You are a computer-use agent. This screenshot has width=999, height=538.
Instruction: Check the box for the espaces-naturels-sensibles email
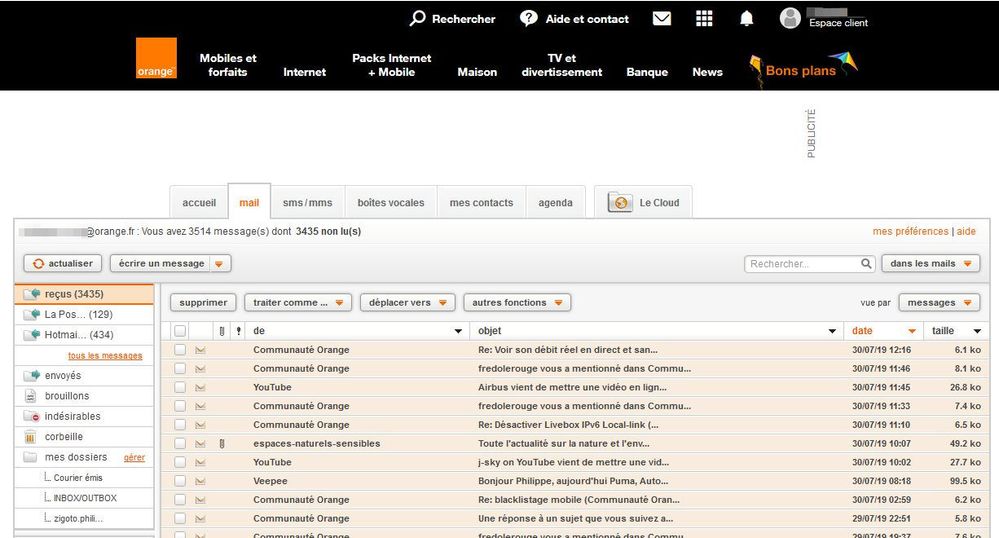click(180, 443)
